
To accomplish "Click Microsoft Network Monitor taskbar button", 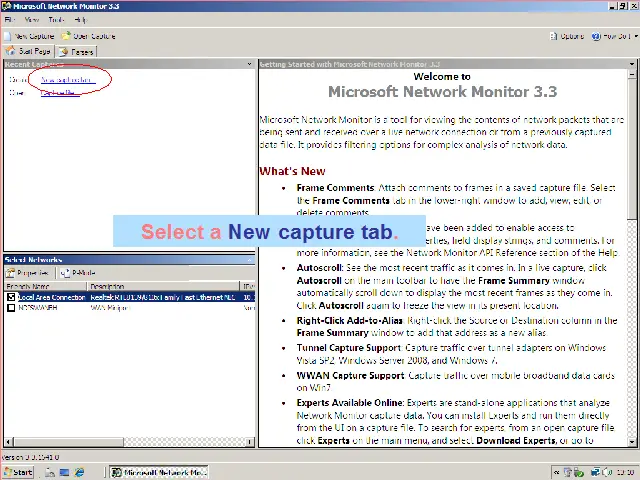I will pos(159,472).
